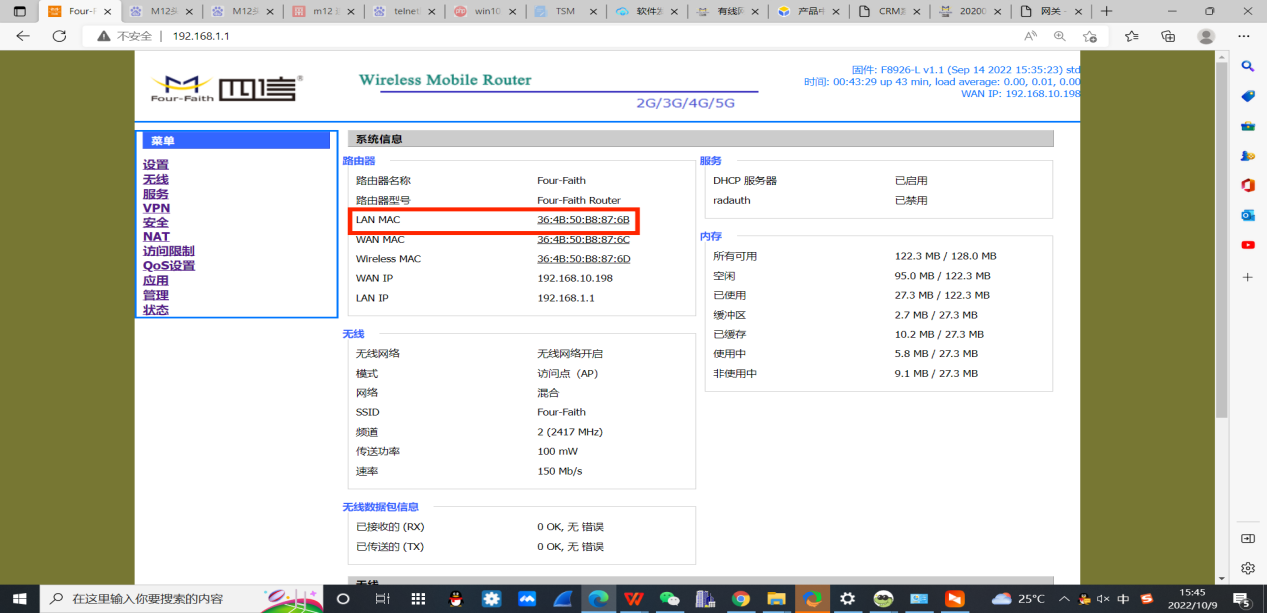Open Edge sidebar settings gear
1267x613 pixels.
[x=1248, y=568]
